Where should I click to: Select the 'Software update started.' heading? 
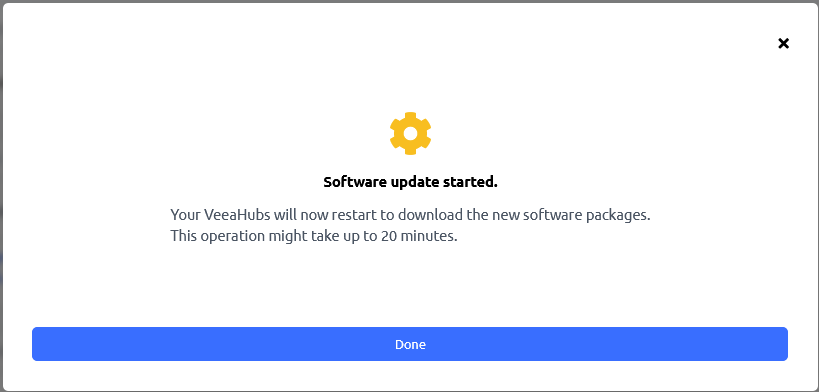pyautogui.click(x=411, y=182)
